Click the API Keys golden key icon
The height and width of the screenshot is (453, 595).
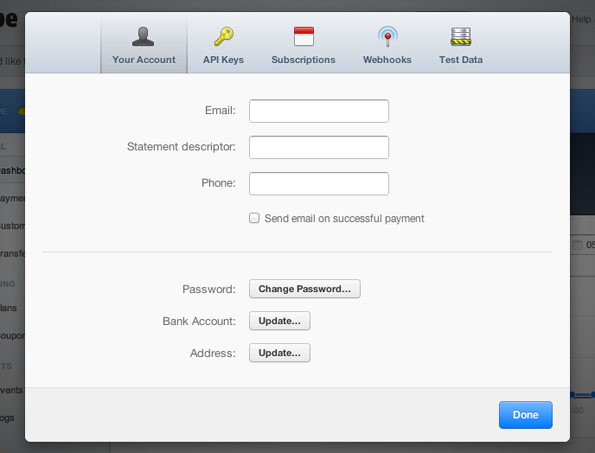(224, 36)
